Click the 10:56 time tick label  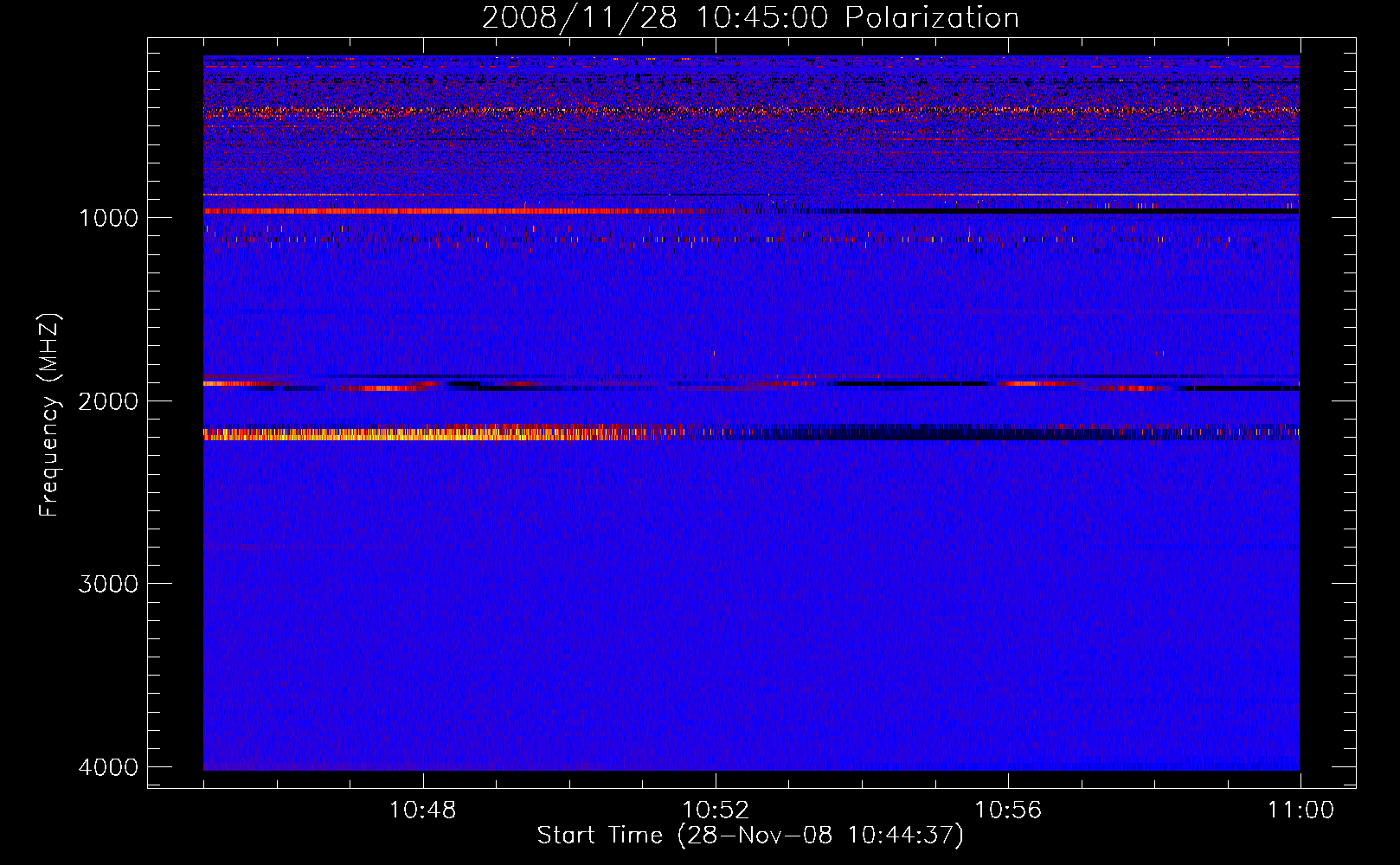(x=1008, y=811)
